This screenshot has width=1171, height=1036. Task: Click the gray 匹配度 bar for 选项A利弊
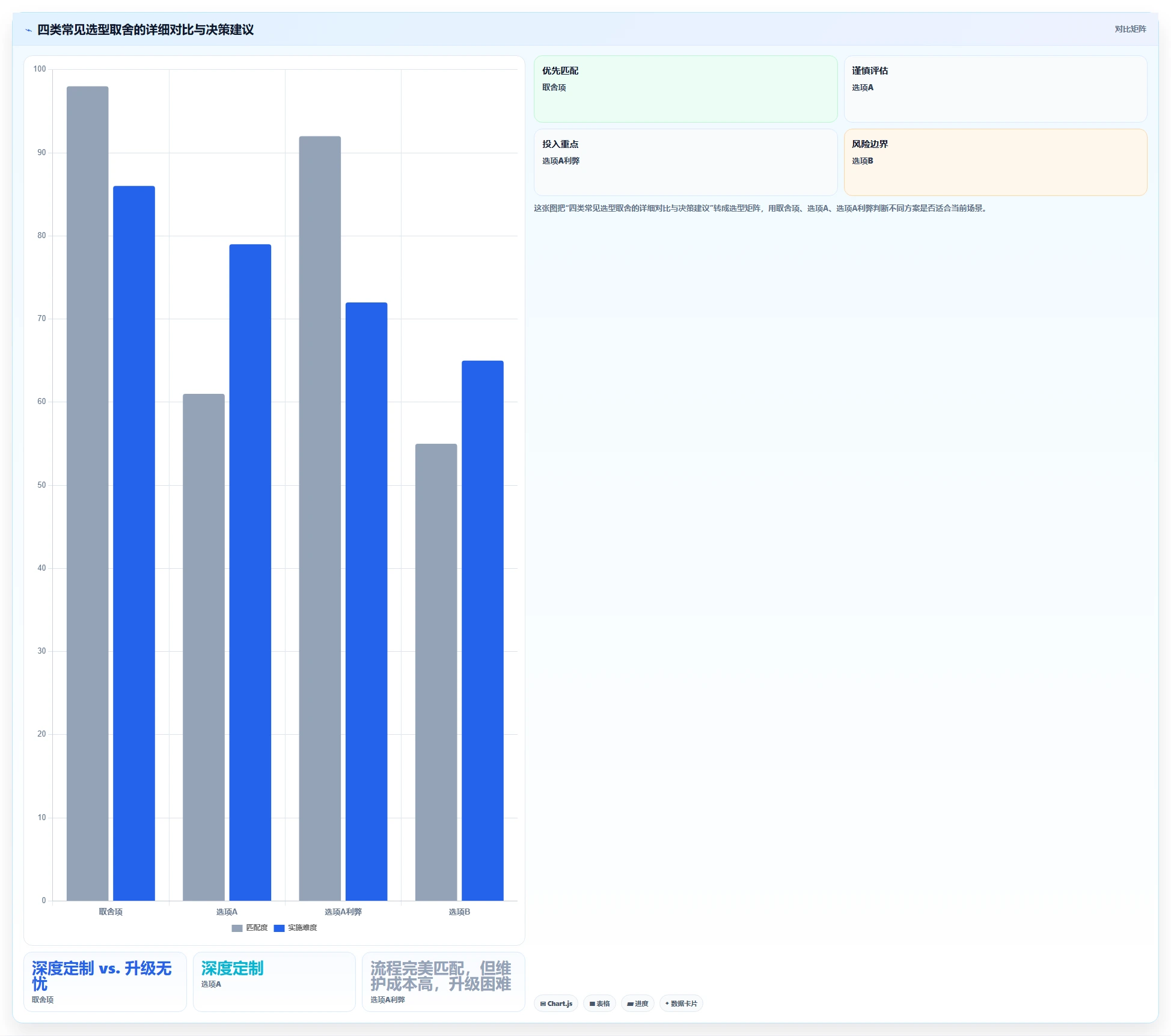coord(320,518)
